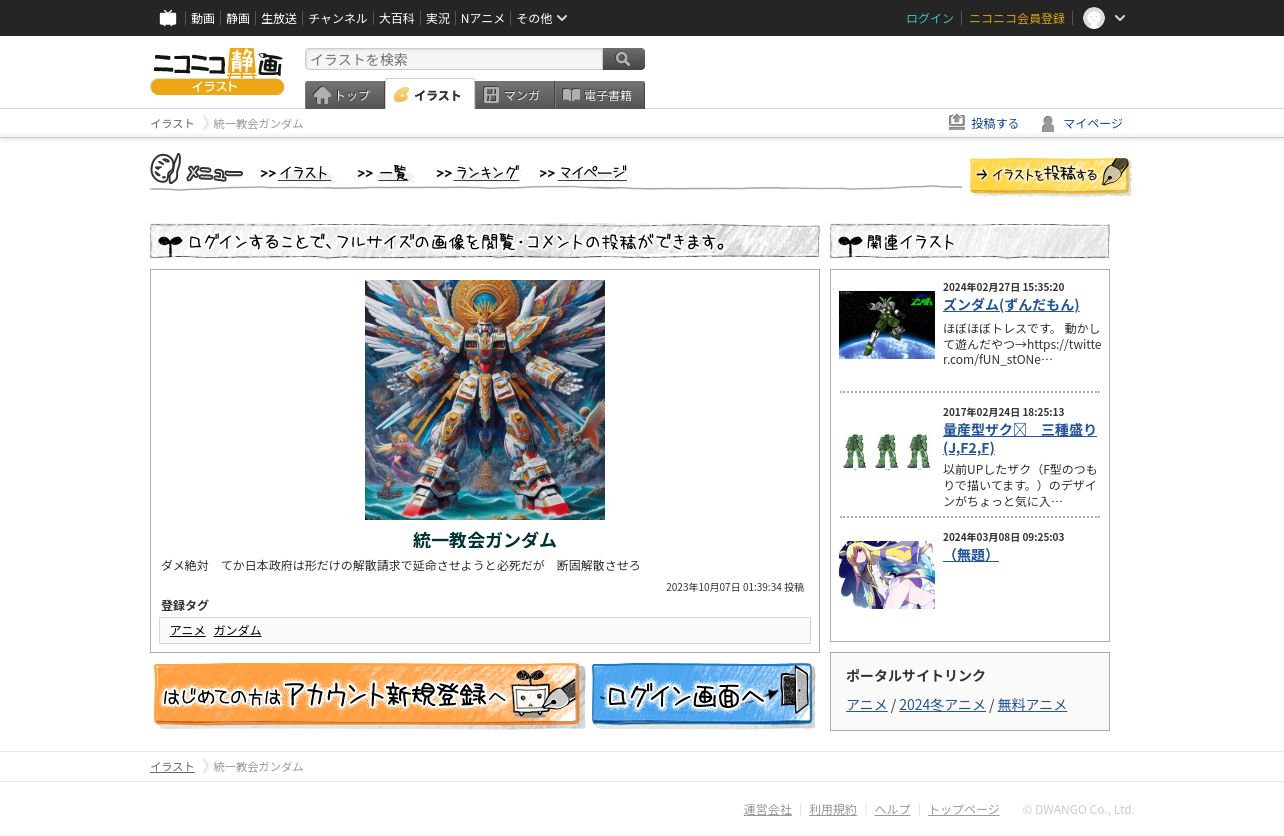
Task: Click the user avatar icon
Action: click(x=1094, y=18)
